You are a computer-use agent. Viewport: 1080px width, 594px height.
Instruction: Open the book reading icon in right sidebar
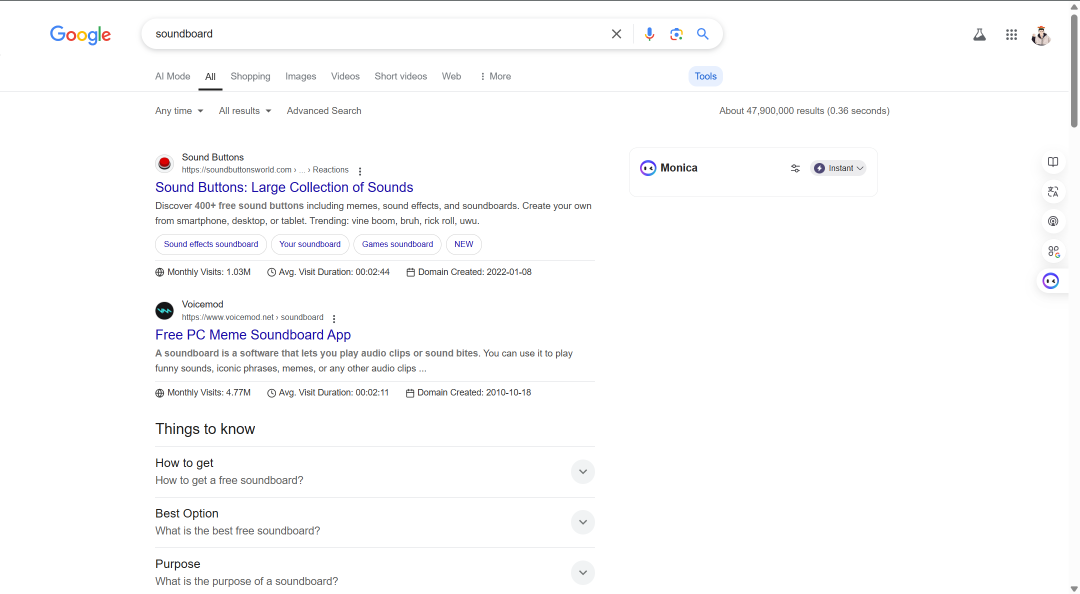coord(1052,162)
